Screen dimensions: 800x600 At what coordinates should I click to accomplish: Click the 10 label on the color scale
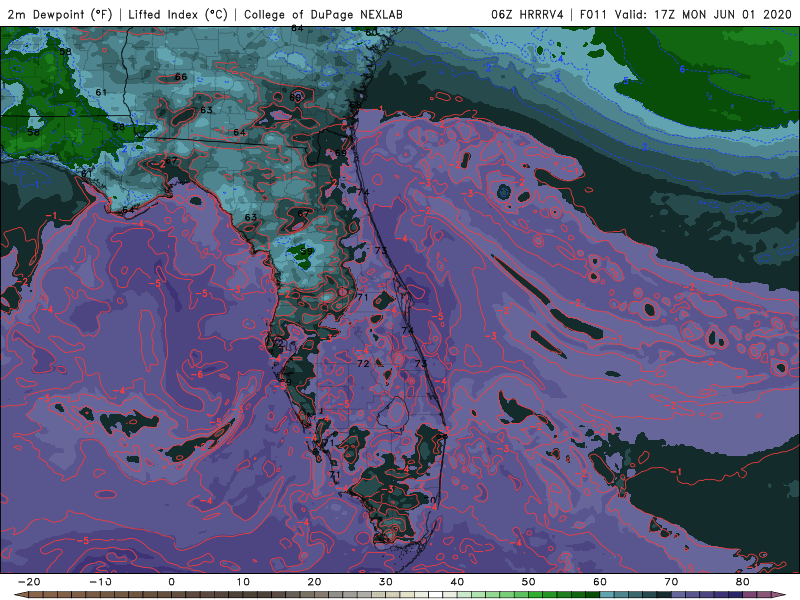[243, 582]
